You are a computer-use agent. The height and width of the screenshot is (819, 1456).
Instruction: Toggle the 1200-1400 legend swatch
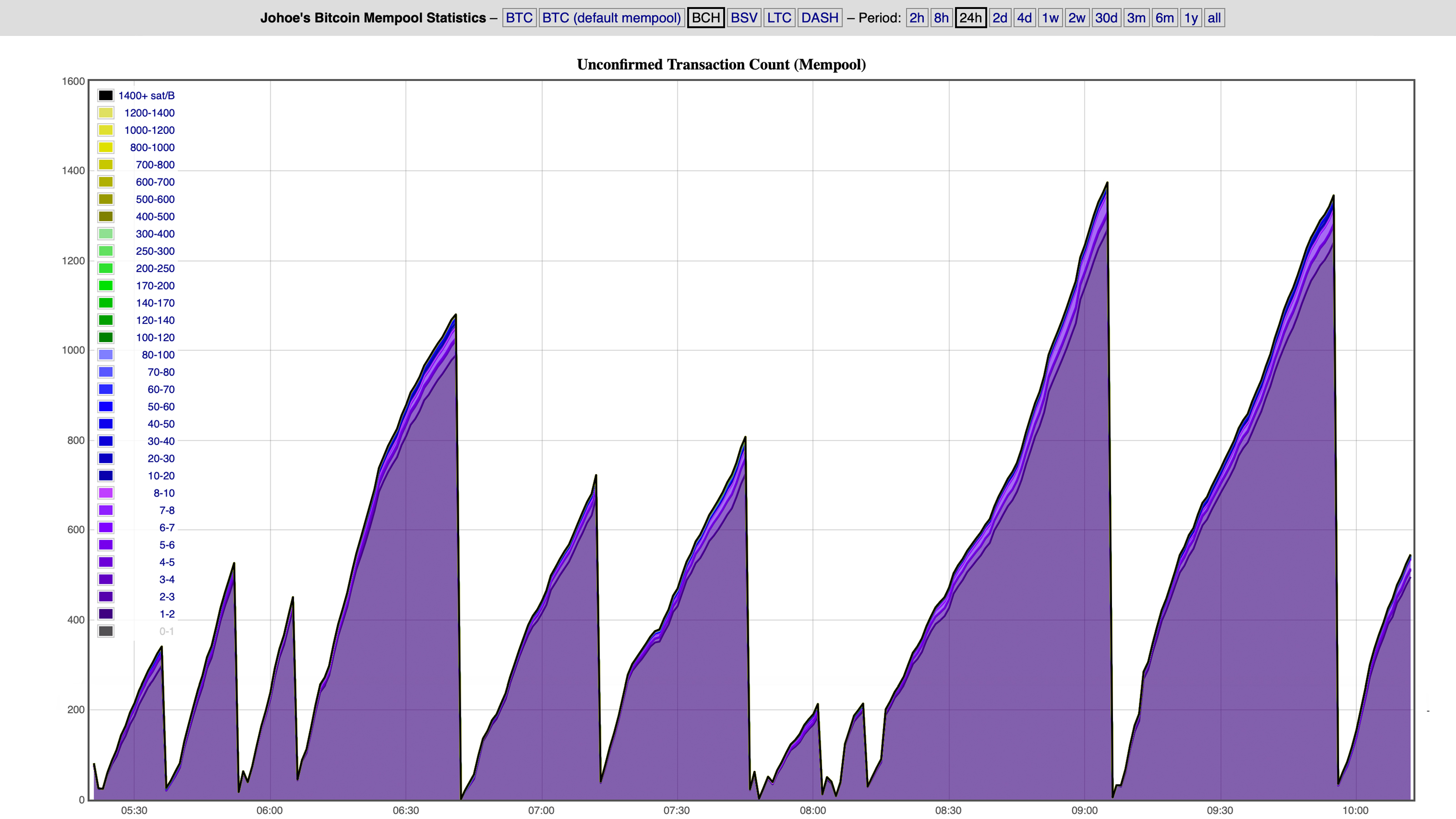point(106,113)
